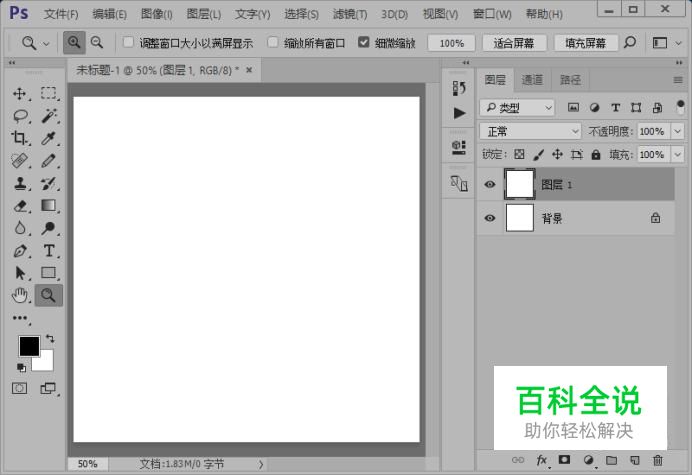Switch to the 通道 tab
692x475 pixels.
(532, 80)
